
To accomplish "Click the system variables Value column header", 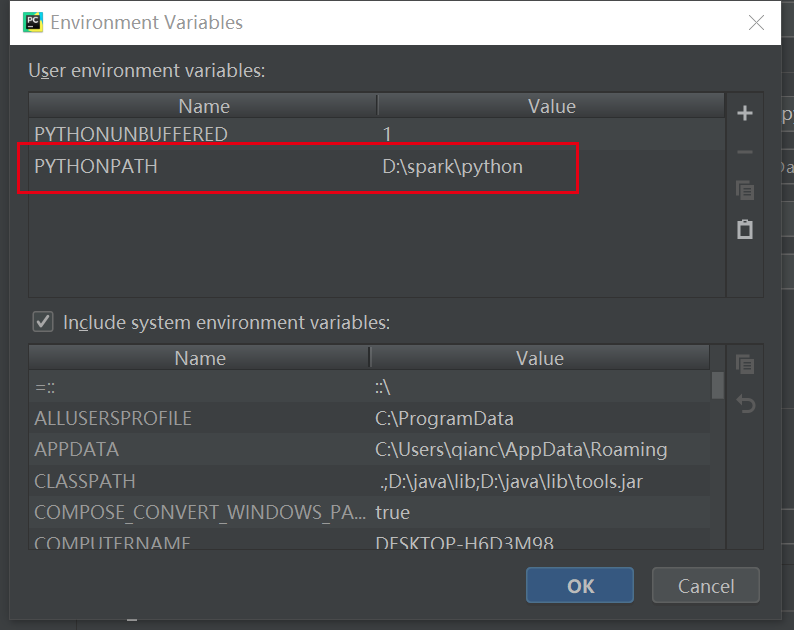I will click(x=540, y=358).
